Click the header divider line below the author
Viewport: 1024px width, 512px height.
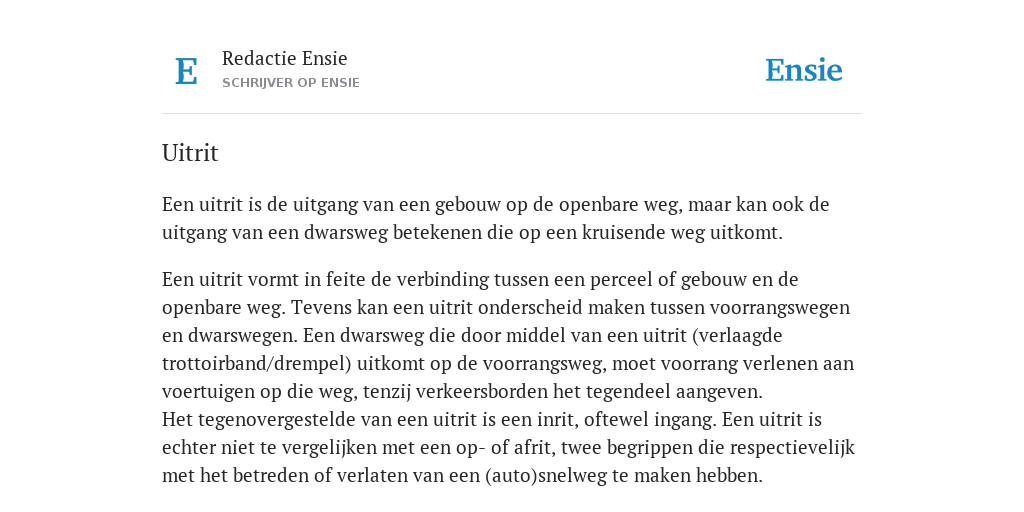512,114
